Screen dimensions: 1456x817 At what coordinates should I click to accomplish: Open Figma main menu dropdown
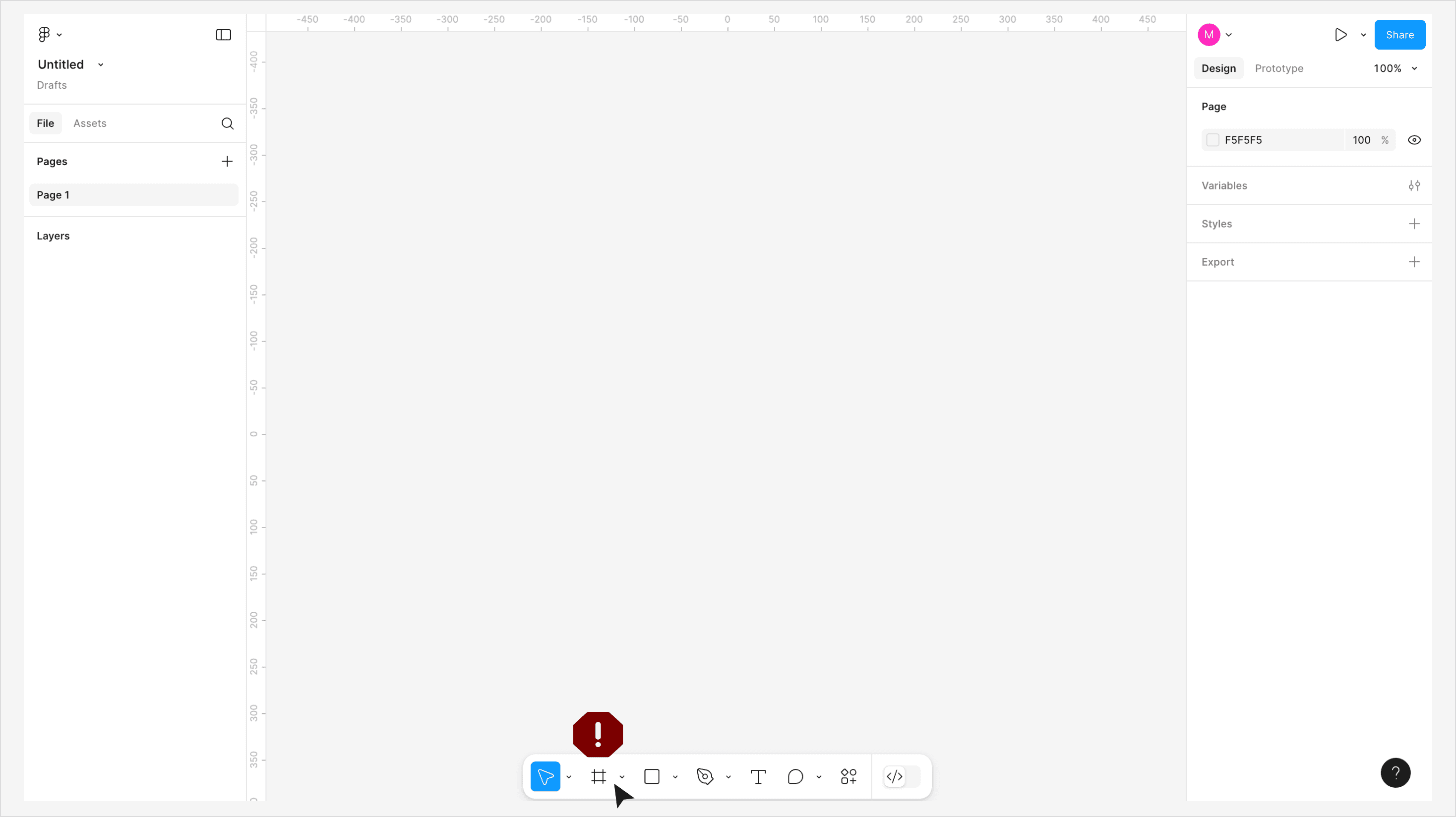(50, 35)
